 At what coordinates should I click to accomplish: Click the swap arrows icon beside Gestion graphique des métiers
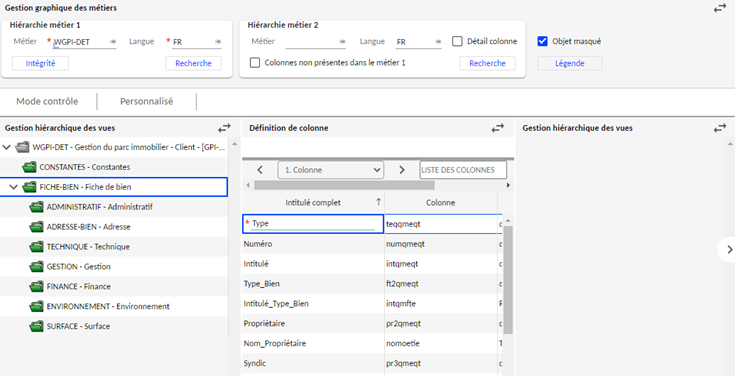[720, 8]
